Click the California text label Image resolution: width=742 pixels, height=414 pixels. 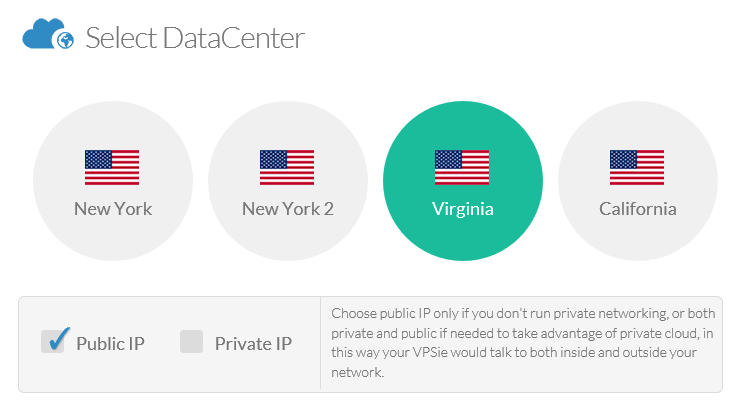[x=638, y=209]
